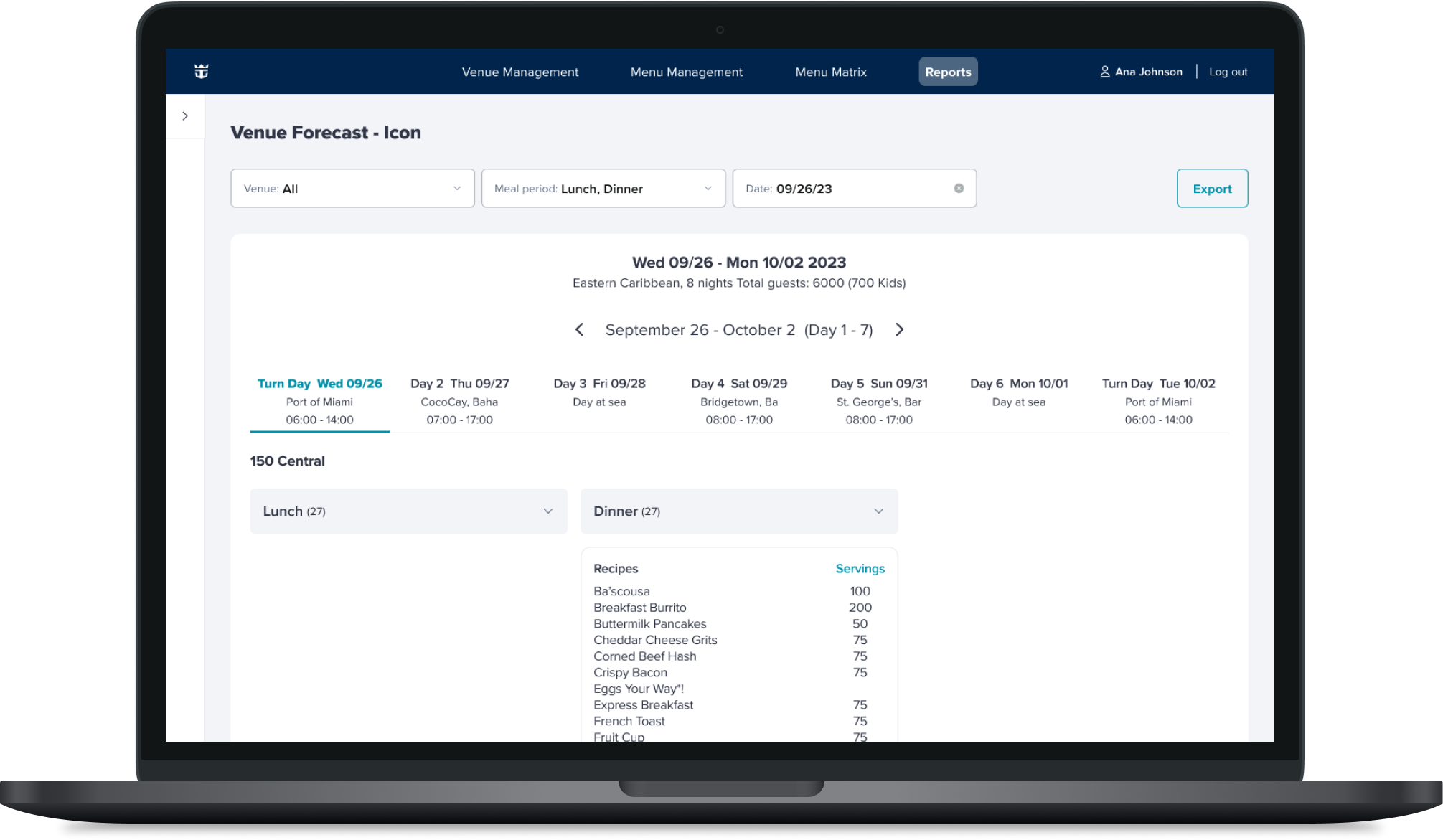Open Menu Management in the top navigation
Image resolution: width=1443 pixels, height=840 pixels.
tap(686, 72)
